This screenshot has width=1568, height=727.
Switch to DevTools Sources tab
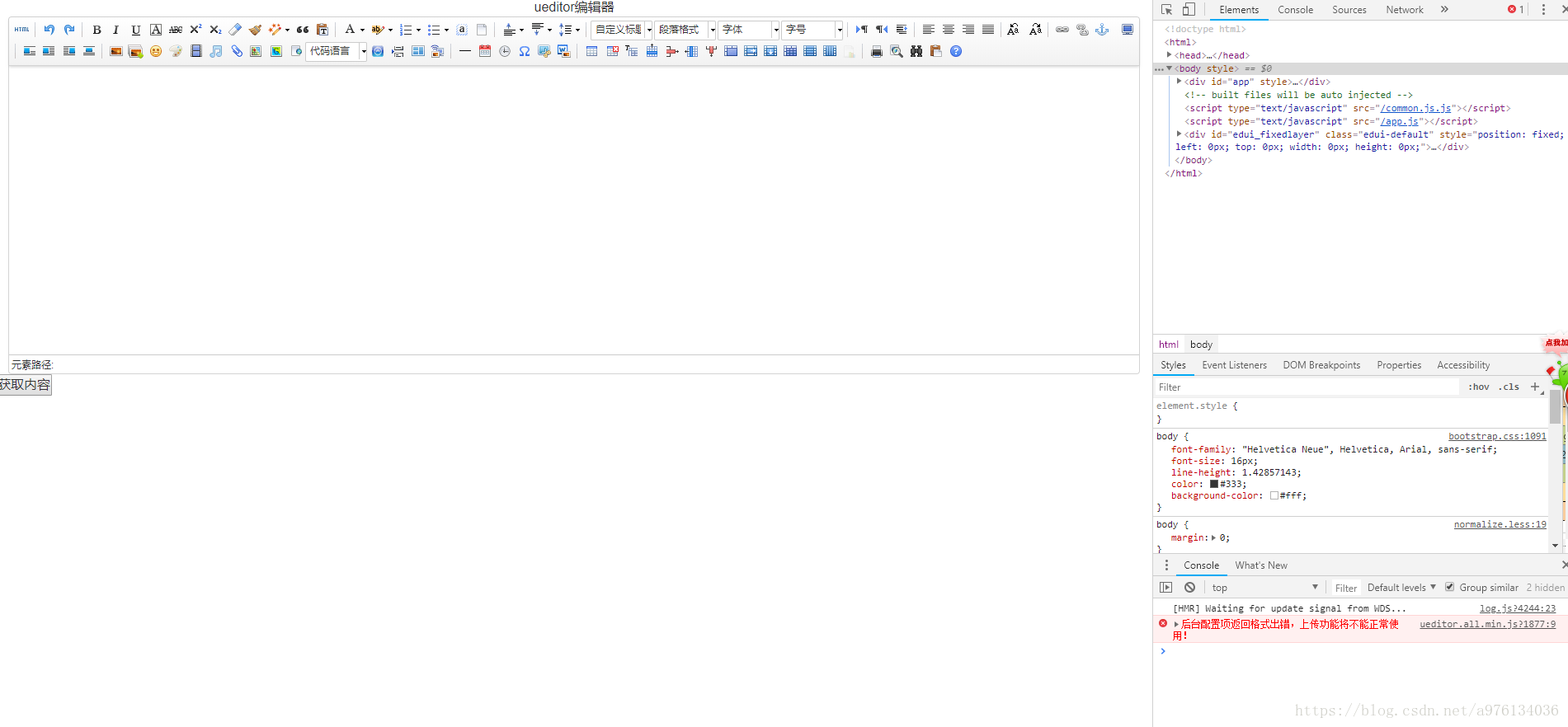pos(1349,10)
